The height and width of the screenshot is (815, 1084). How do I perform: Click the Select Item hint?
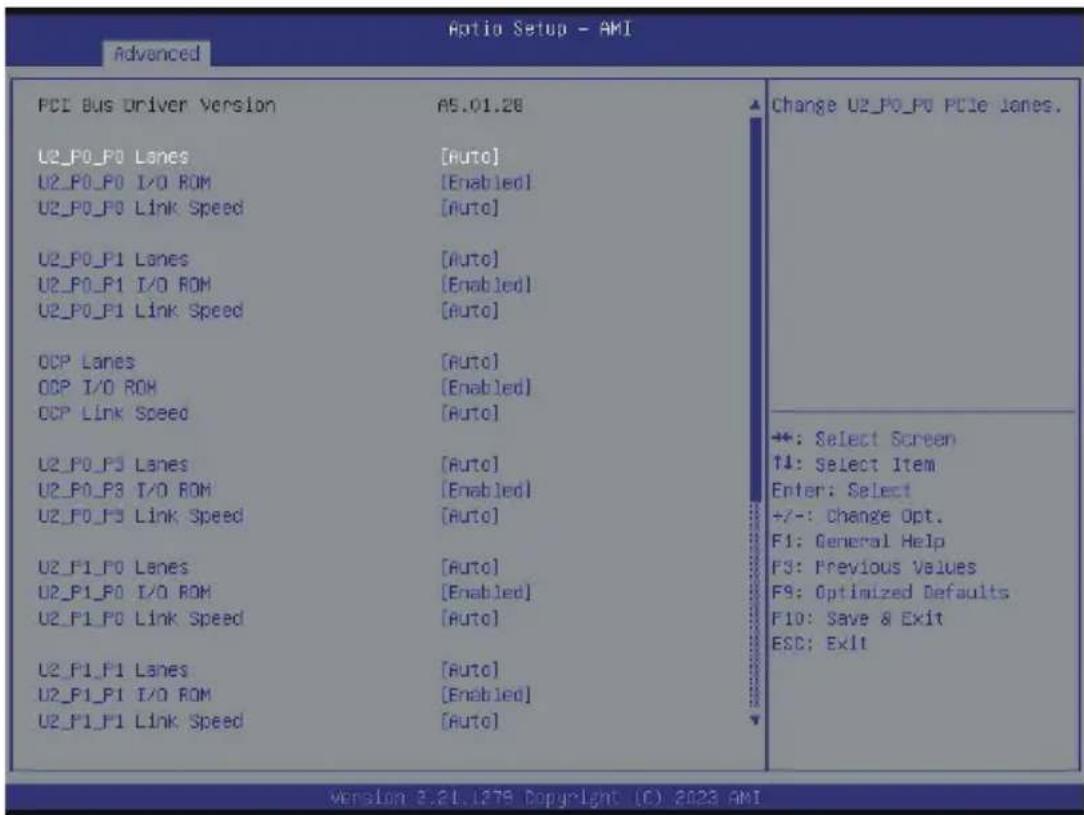click(x=853, y=465)
